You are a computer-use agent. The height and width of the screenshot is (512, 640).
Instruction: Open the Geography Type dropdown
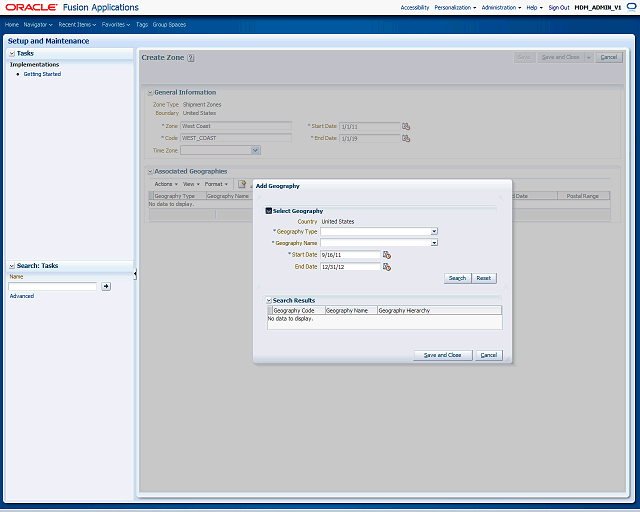(434, 232)
